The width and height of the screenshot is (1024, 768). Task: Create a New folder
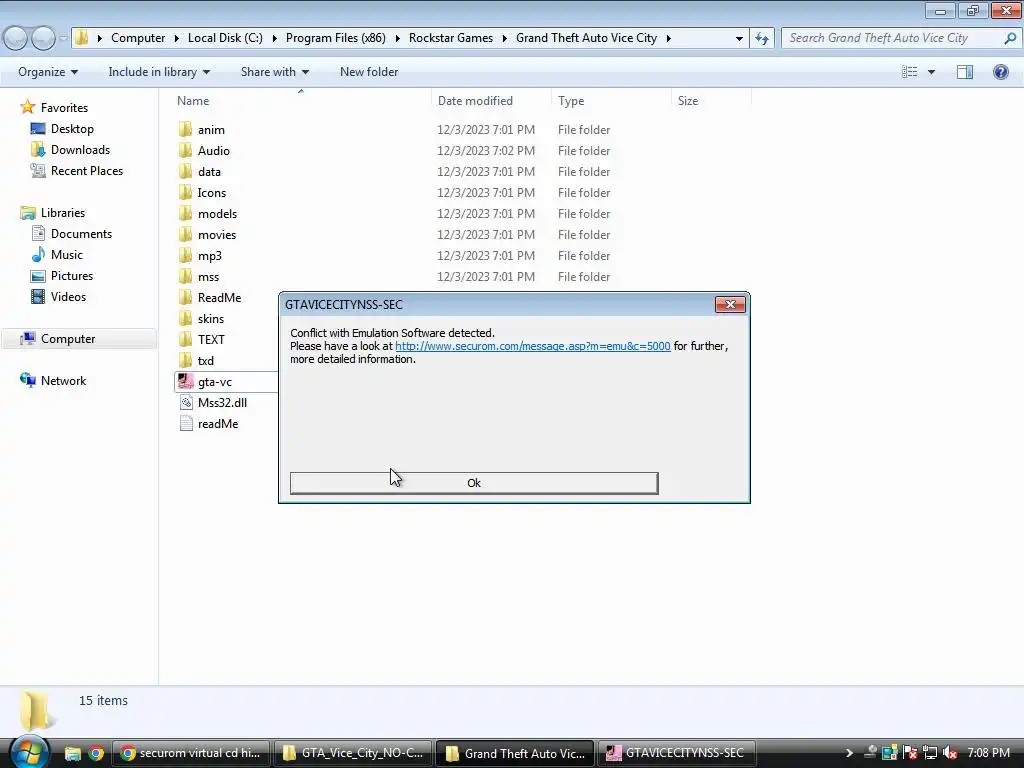[x=369, y=72]
